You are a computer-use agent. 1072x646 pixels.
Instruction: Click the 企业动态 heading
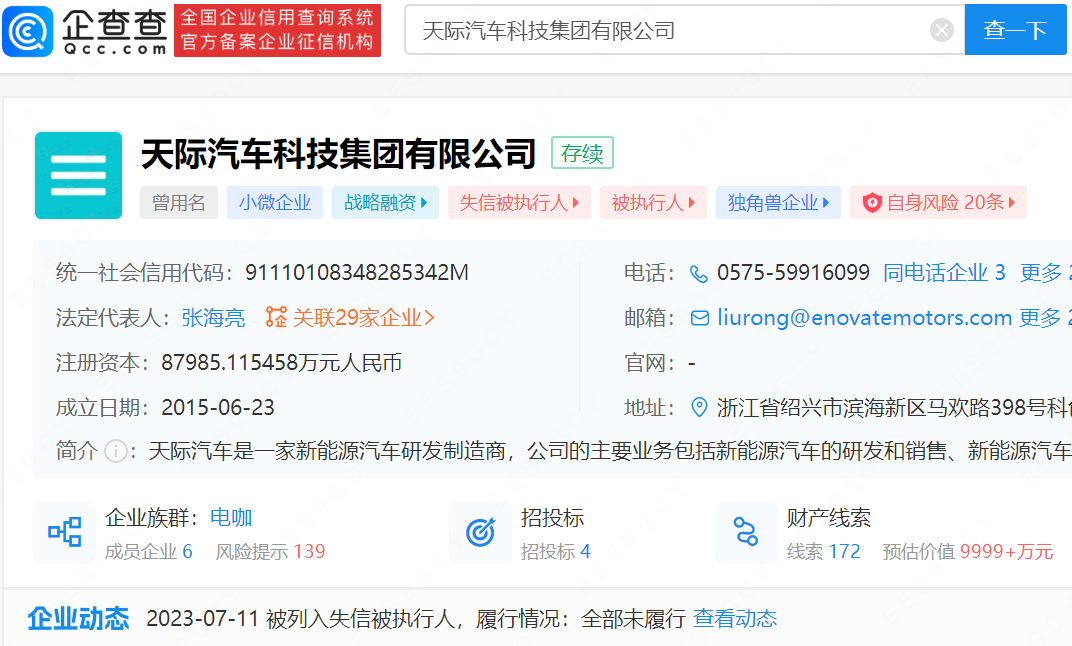click(x=78, y=618)
